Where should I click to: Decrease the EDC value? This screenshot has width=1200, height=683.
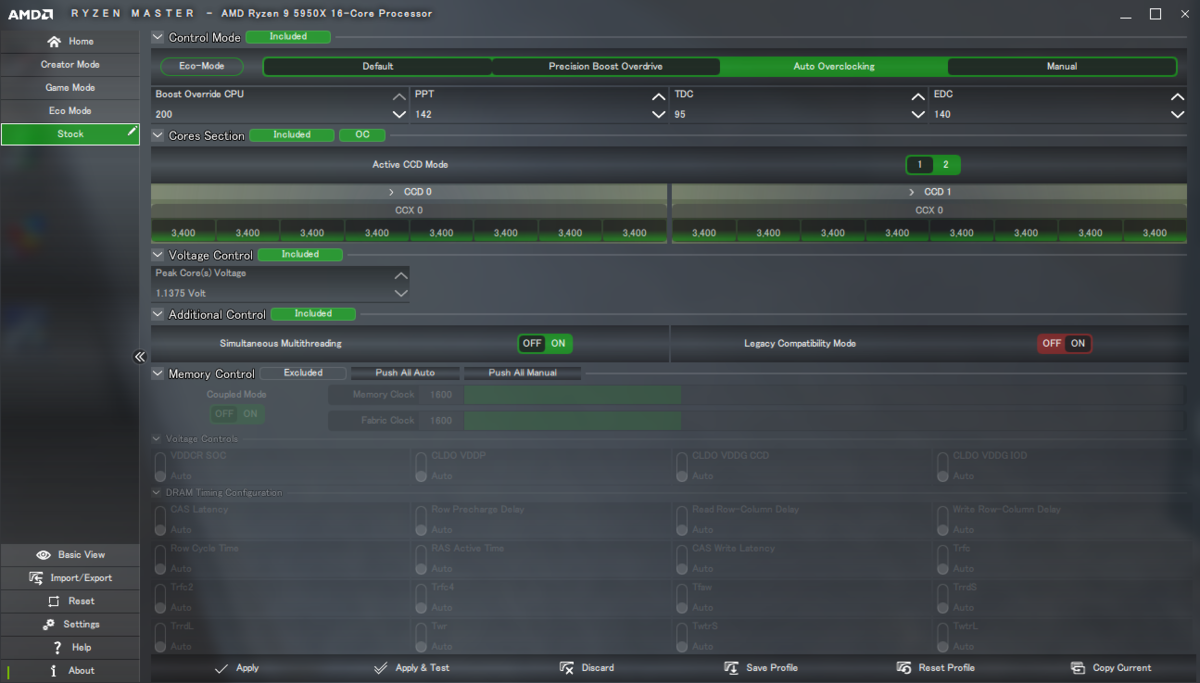click(x=1177, y=115)
